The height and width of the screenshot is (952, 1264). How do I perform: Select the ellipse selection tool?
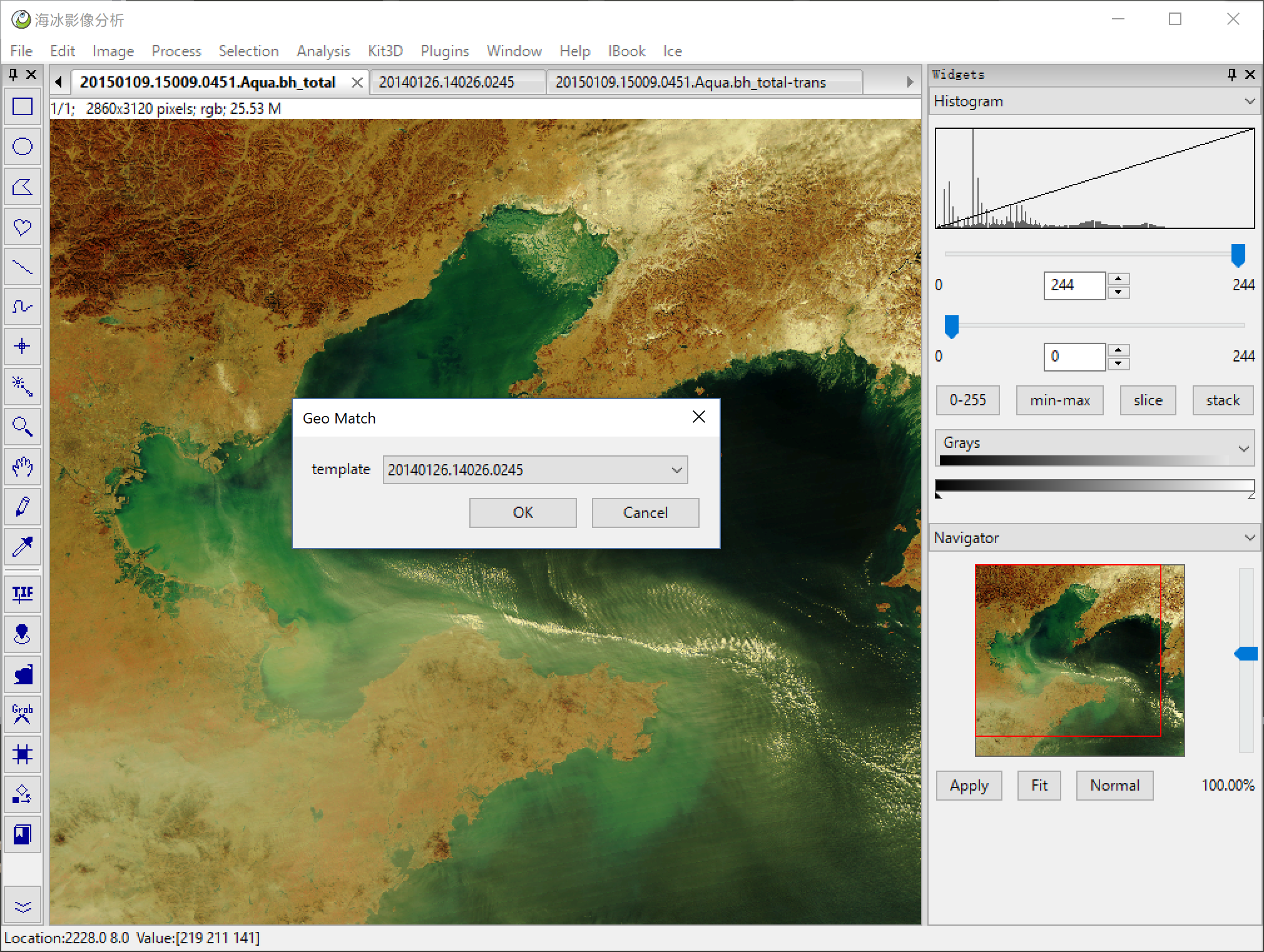(23, 147)
